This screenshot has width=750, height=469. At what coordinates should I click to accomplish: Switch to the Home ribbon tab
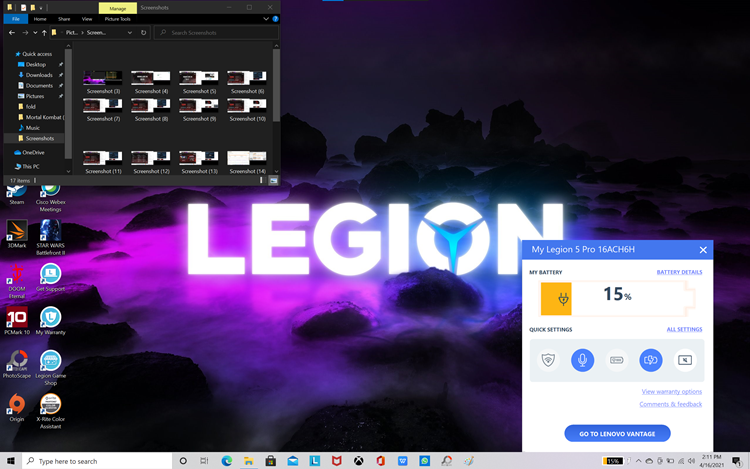40,19
